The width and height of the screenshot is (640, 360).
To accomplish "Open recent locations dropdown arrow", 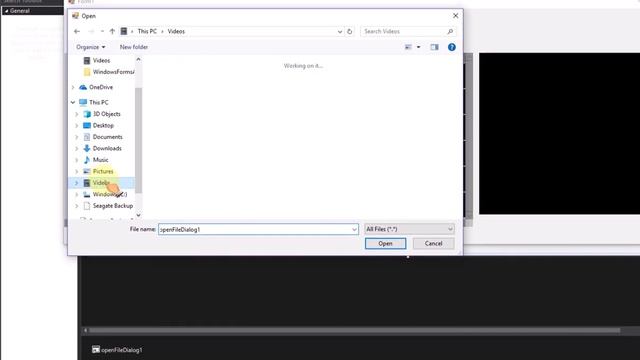I will (102, 31).
